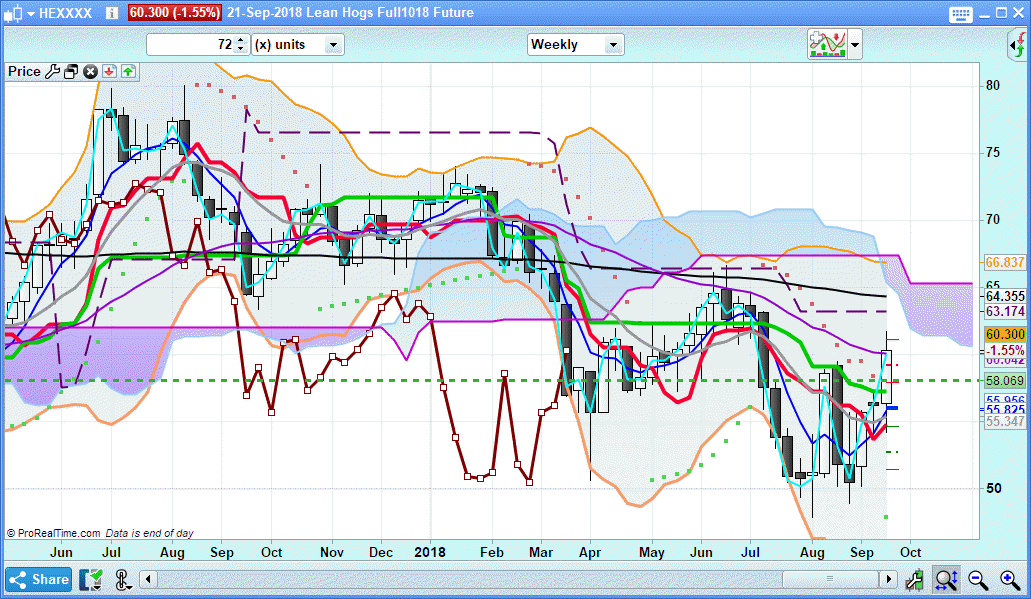Decrease the units value with the down stepper

pyautogui.click(x=241, y=49)
